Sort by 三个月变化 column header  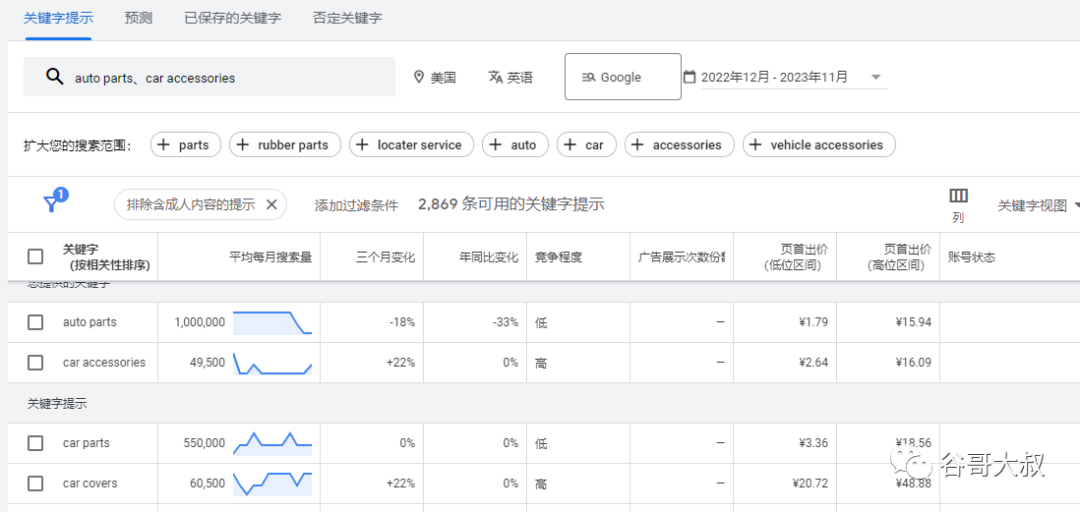(386, 257)
